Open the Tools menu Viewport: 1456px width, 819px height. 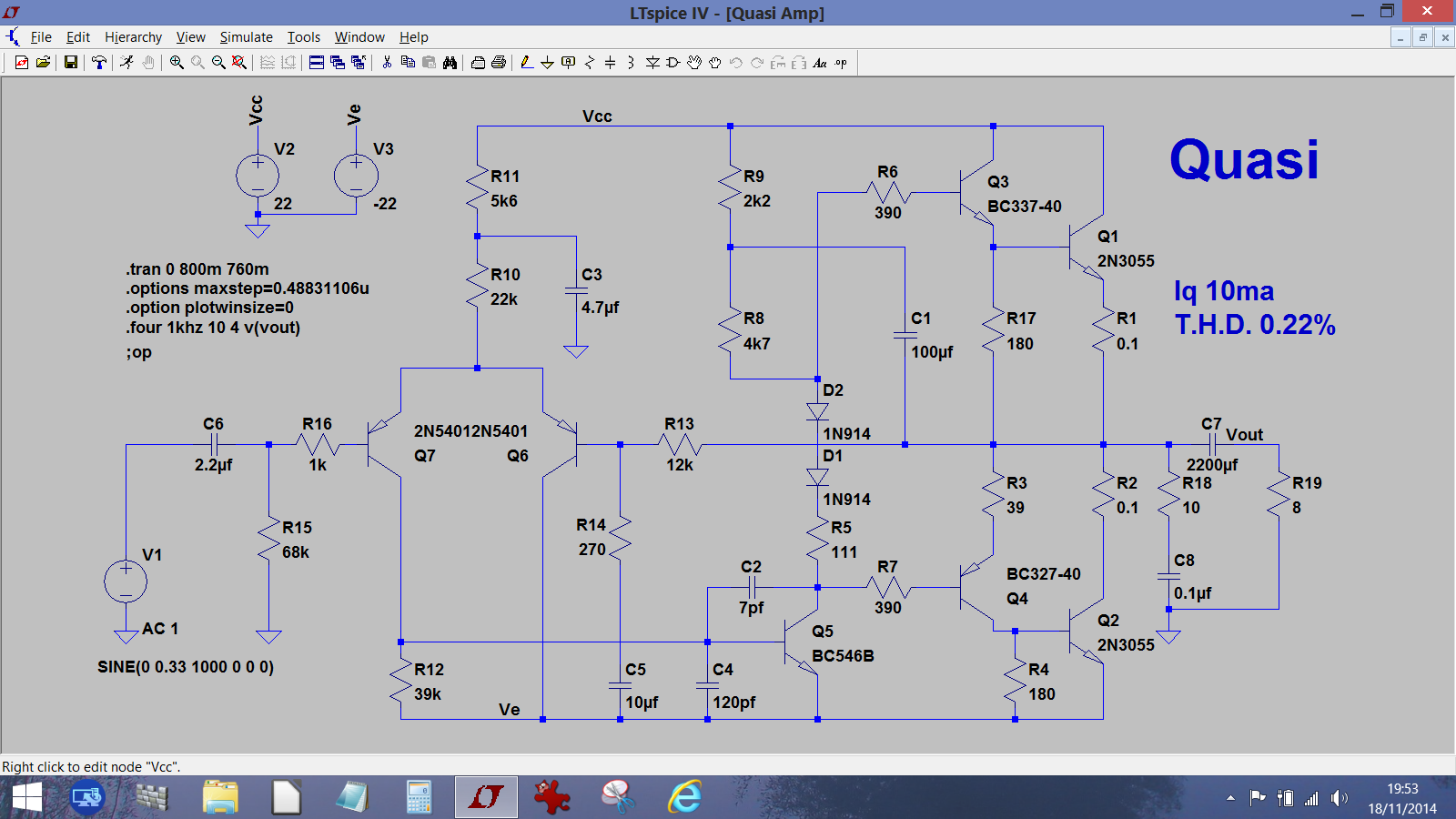tap(304, 37)
